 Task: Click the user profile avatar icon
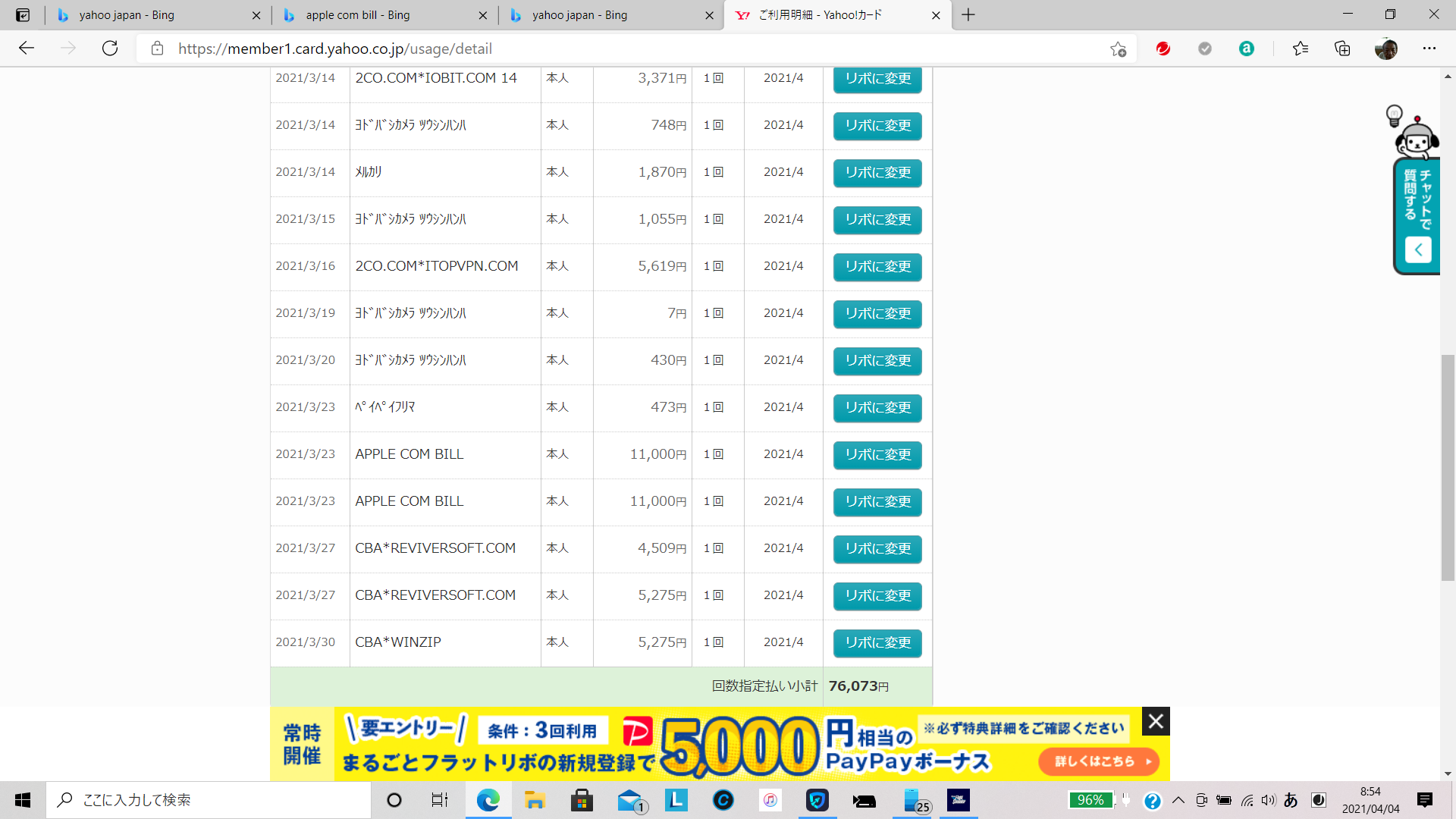[x=1386, y=49]
